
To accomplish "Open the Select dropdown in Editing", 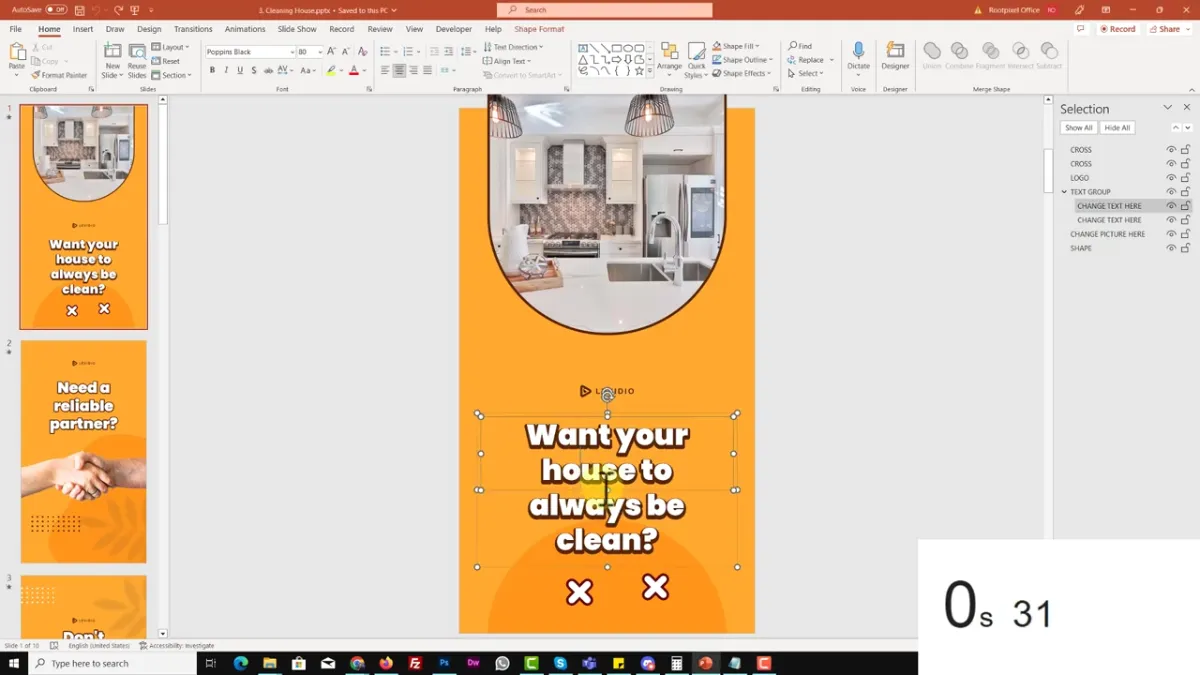I will coord(805,73).
